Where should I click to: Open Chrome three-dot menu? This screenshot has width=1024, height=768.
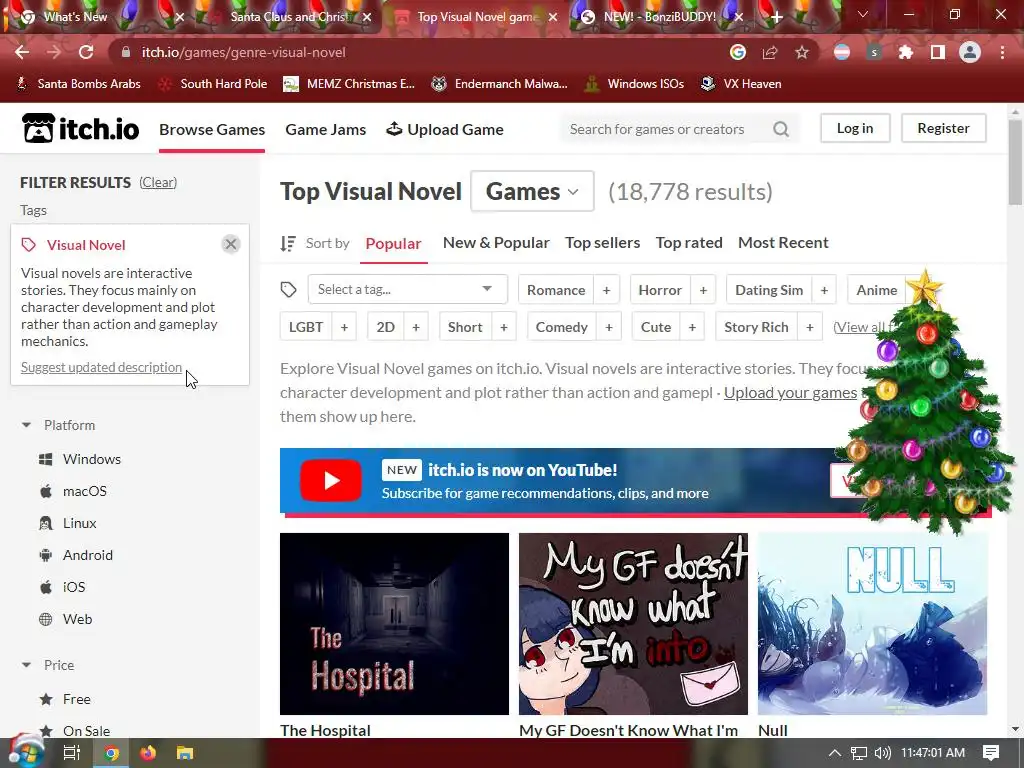click(1002, 52)
